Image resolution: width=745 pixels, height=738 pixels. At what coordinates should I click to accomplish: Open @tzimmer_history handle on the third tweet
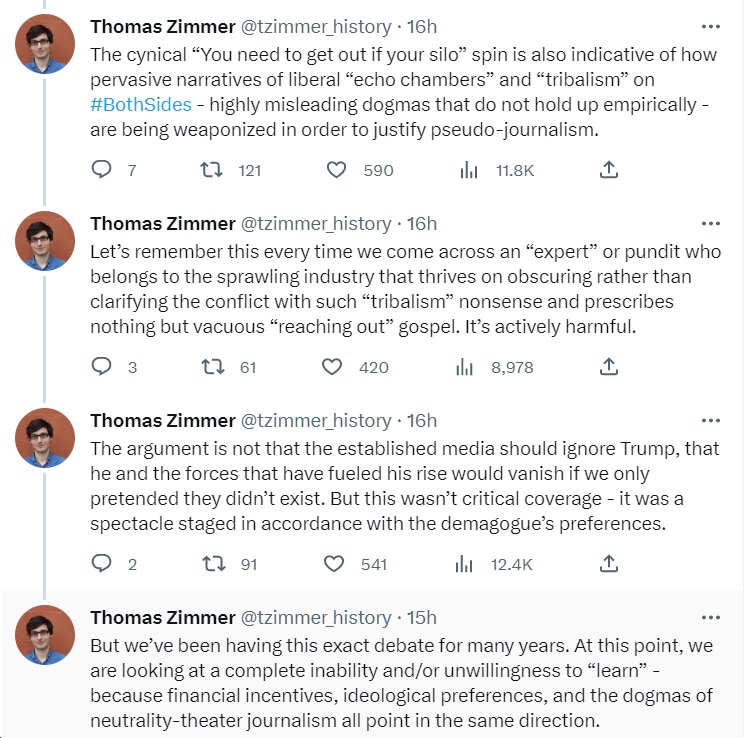[316, 421]
